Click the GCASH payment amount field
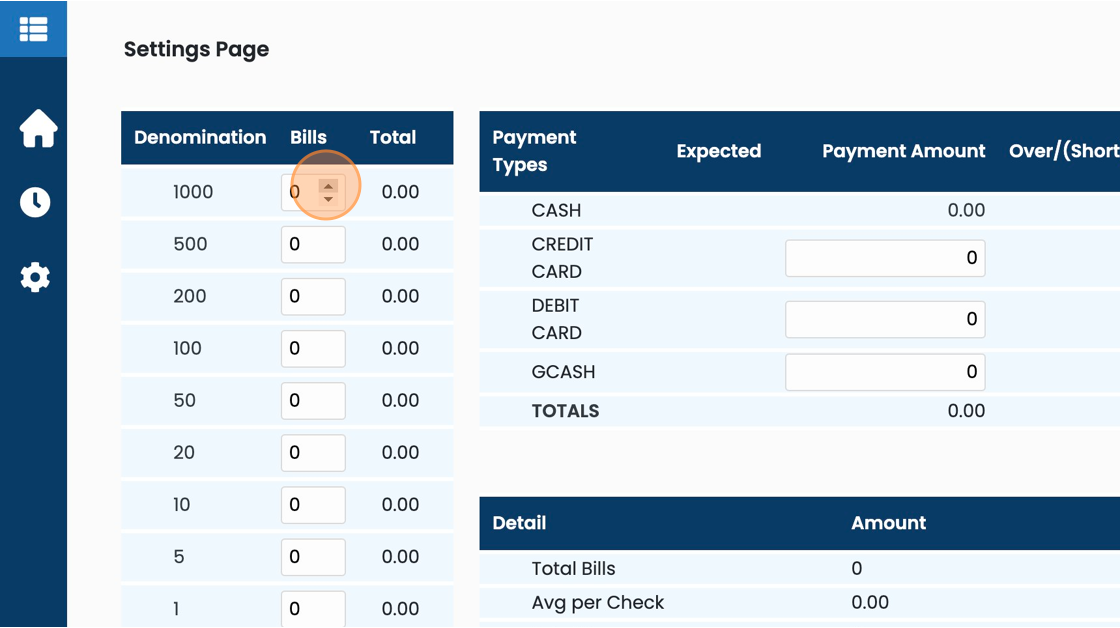The height and width of the screenshot is (628, 1120). click(885, 372)
